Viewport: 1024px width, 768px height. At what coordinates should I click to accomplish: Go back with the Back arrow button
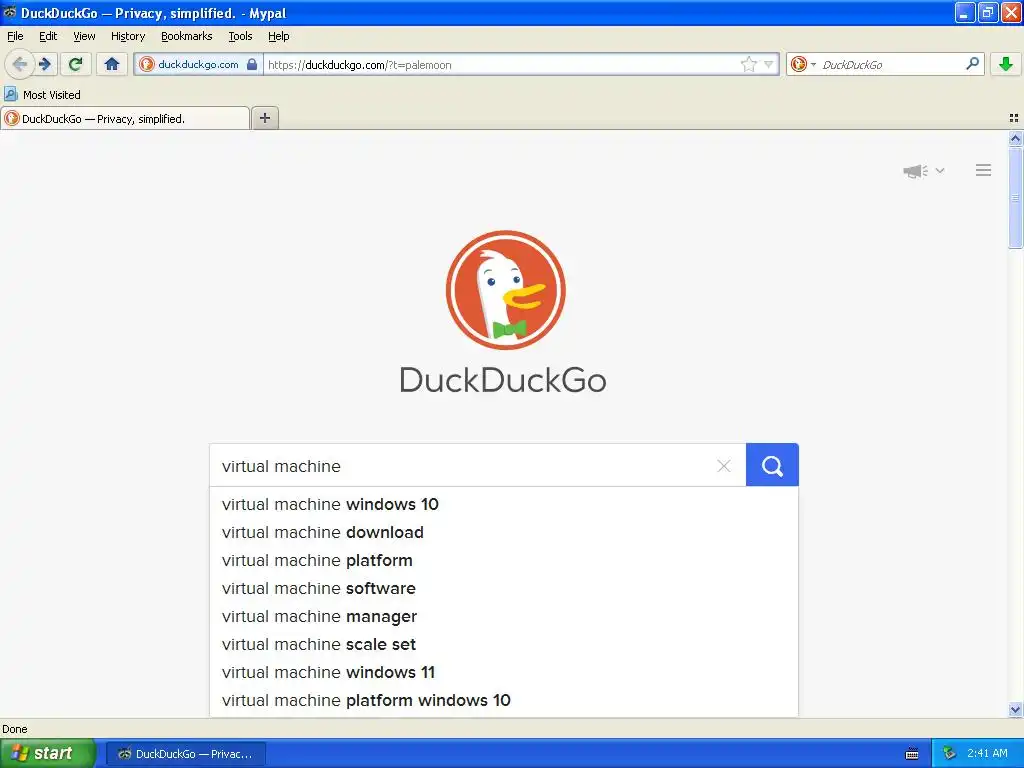coord(19,64)
